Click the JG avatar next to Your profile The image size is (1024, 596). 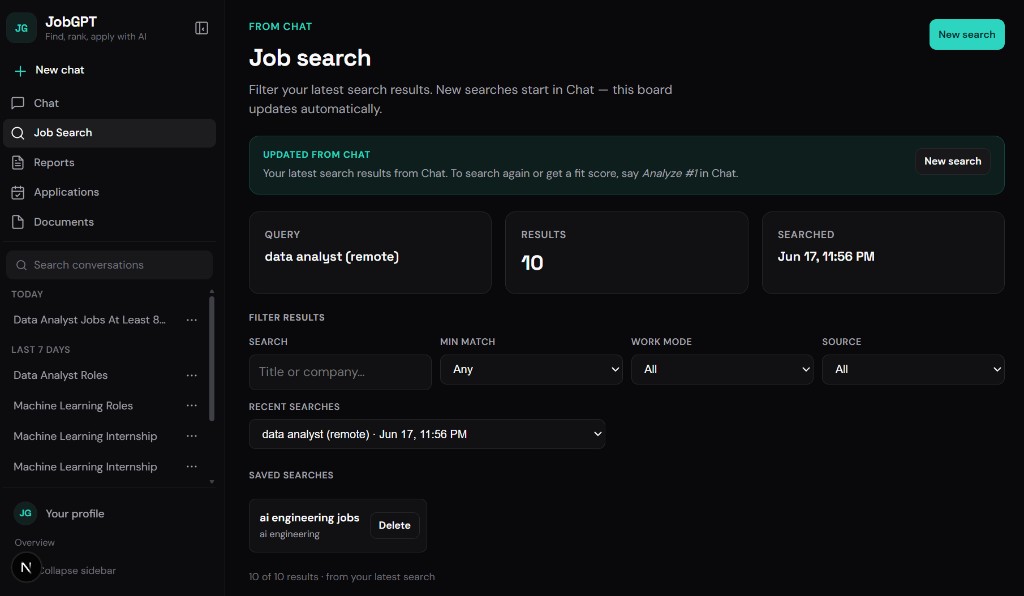click(x=25, y=513)
